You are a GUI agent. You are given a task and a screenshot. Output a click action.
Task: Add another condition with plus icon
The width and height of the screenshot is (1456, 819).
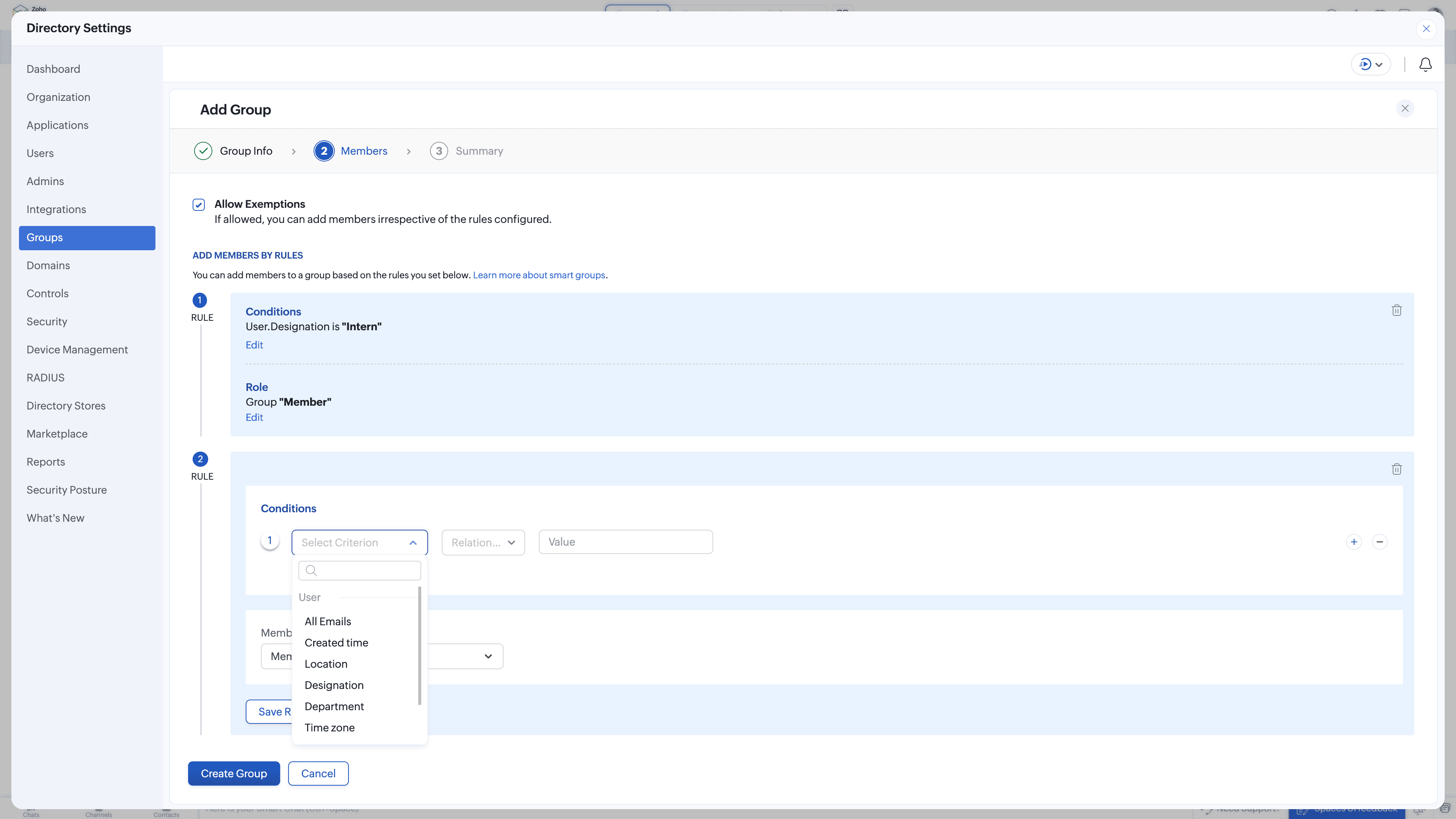pos(1354,542)
